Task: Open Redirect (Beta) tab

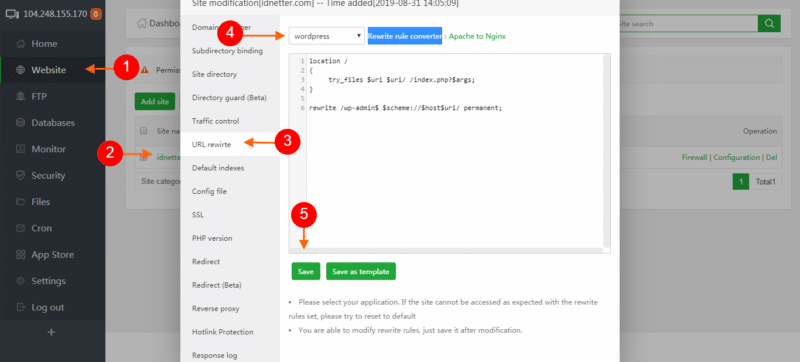Action: click(x=217, y=286)
